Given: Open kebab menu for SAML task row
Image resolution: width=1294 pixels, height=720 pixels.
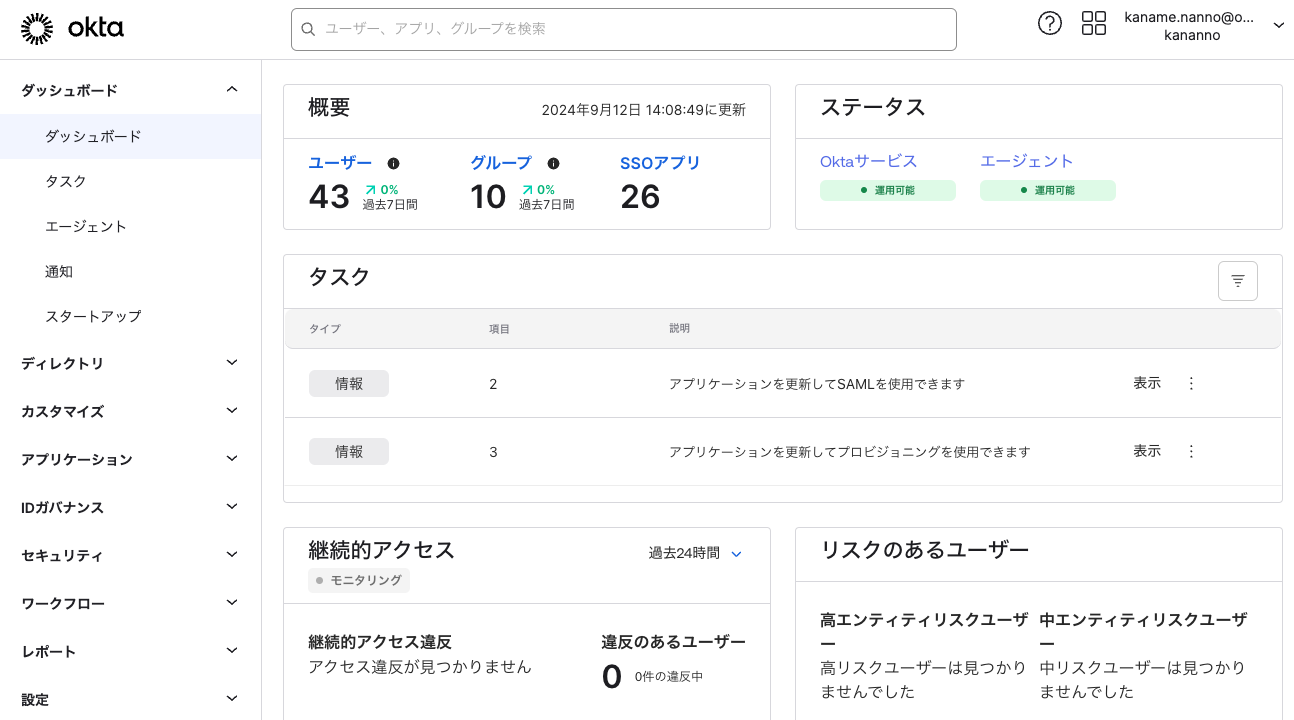Looking at the screenshot, I should coord(1191,383).
